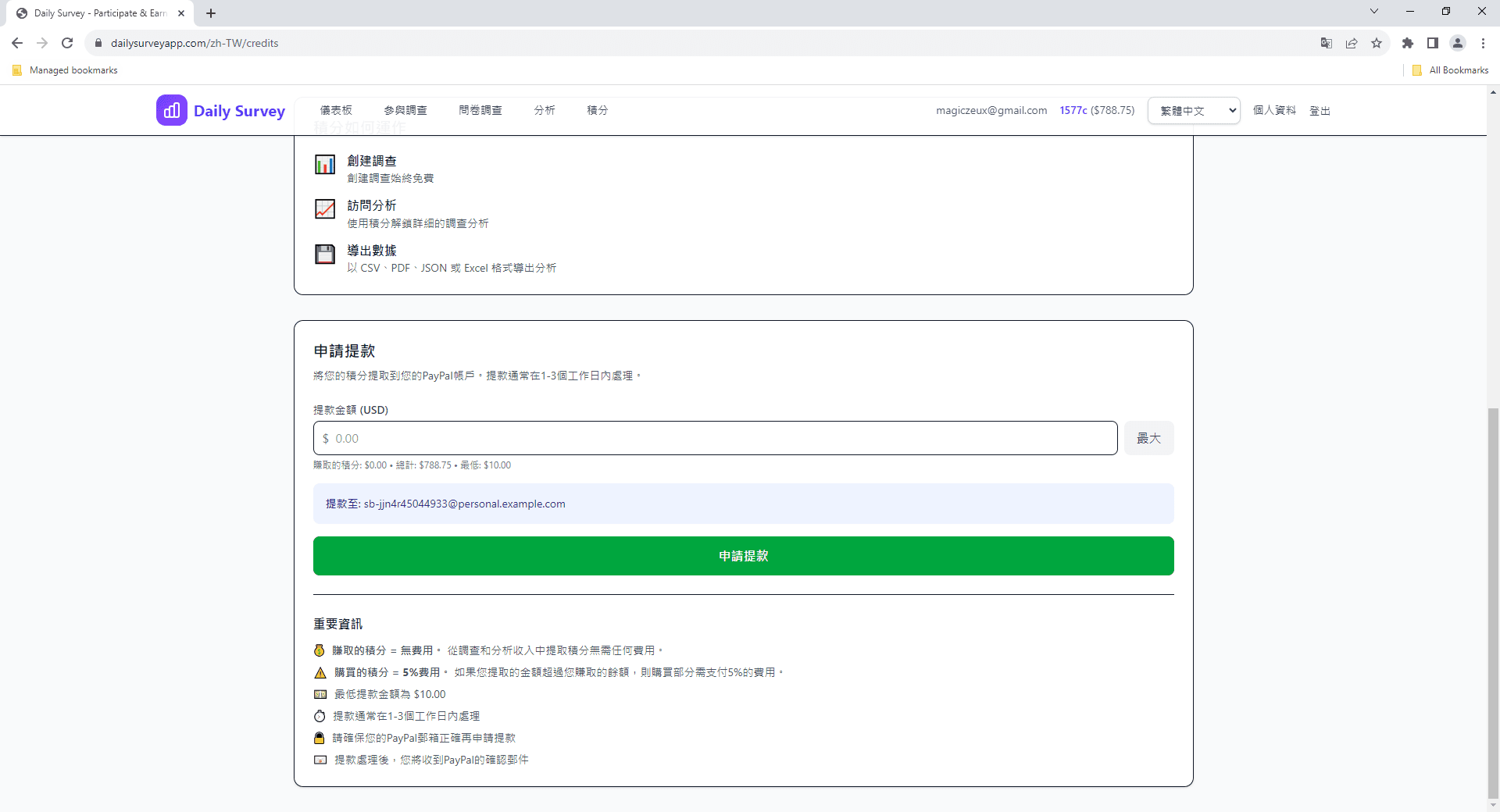
Task: Open the tab search chevron
Action: click(1373, 11)
